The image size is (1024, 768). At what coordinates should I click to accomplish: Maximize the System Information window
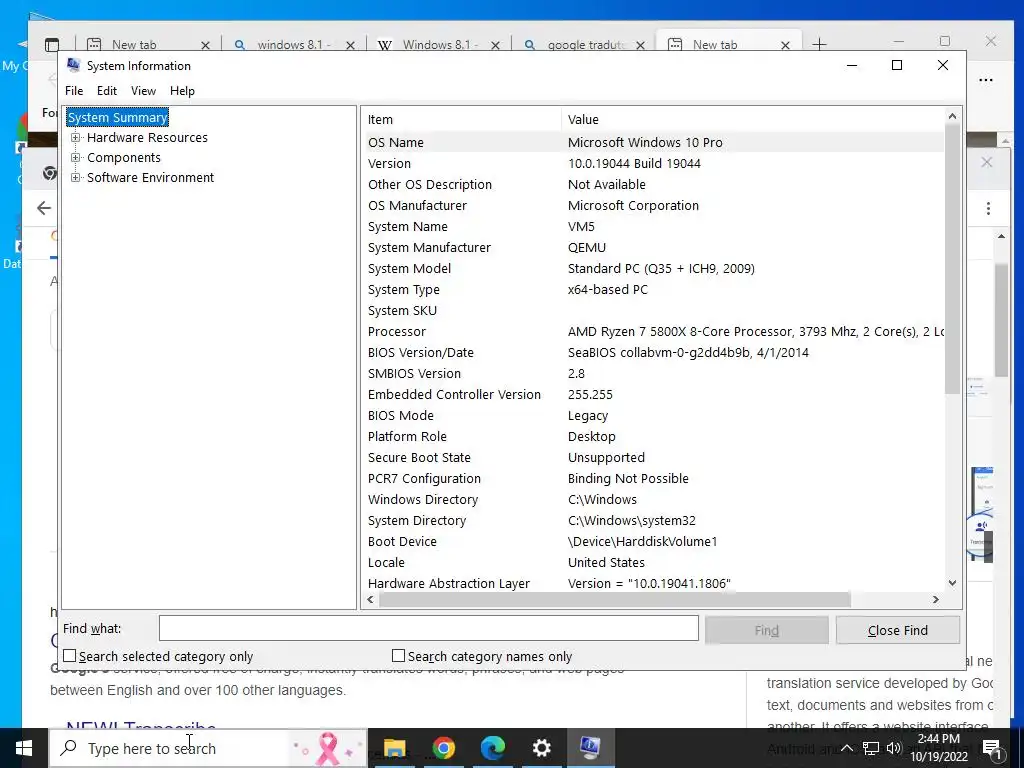point(897,65)
